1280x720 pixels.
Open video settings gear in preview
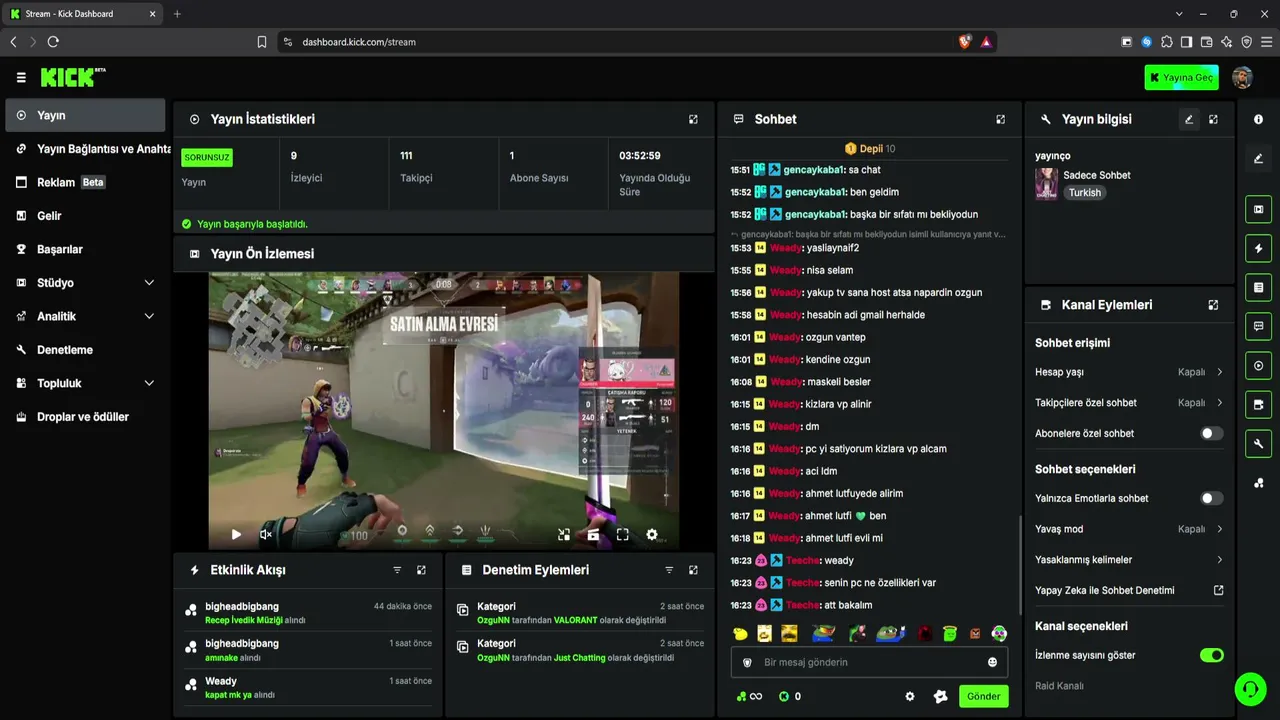652,535
